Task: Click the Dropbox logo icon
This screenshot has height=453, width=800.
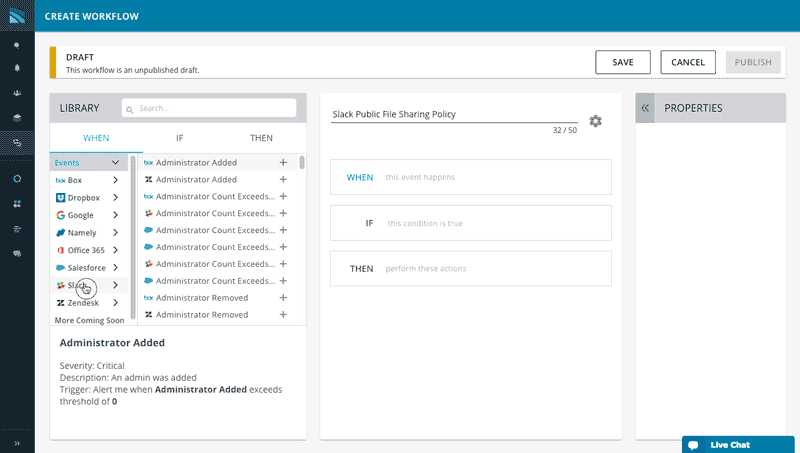Action: [60, 197]
